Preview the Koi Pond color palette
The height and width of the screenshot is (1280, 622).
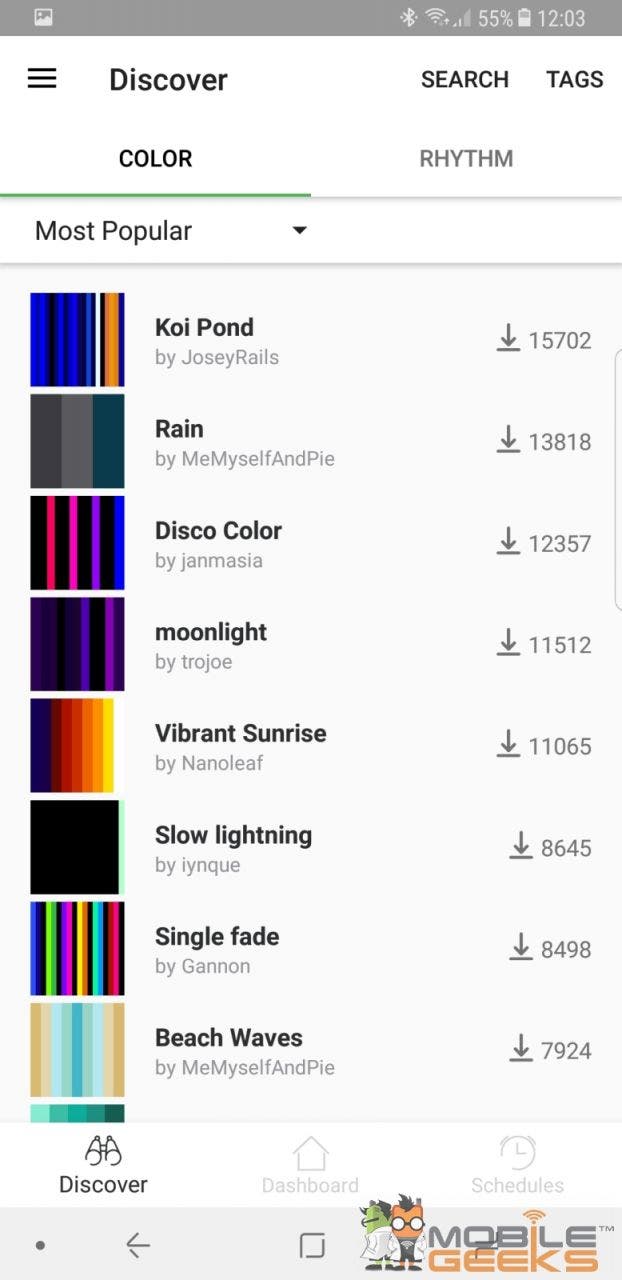[x=77, y=340]
